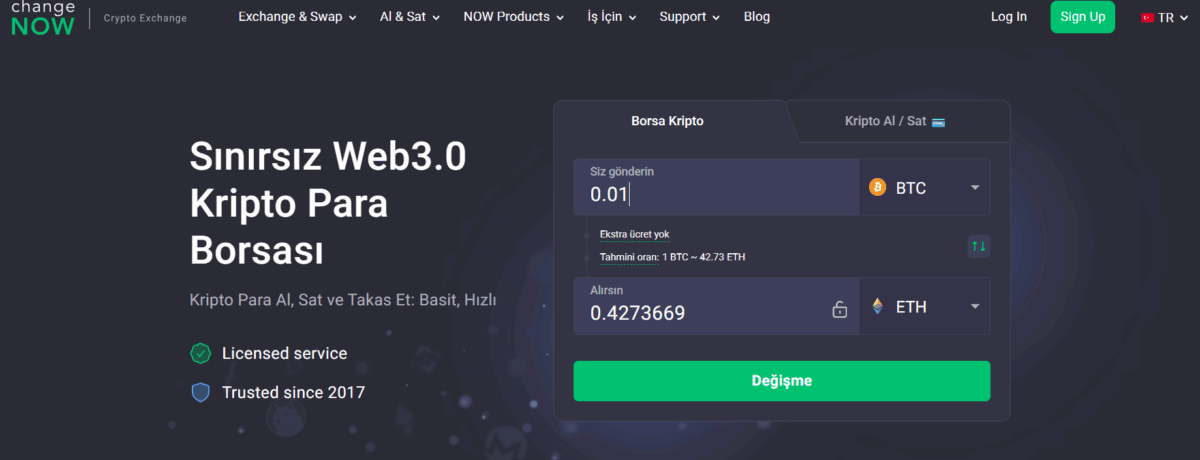This screenshot has width=1200, height=460.
Task: Click the 1 BTC ~ 42.73 ETH rate text
Action: point(704,258)
